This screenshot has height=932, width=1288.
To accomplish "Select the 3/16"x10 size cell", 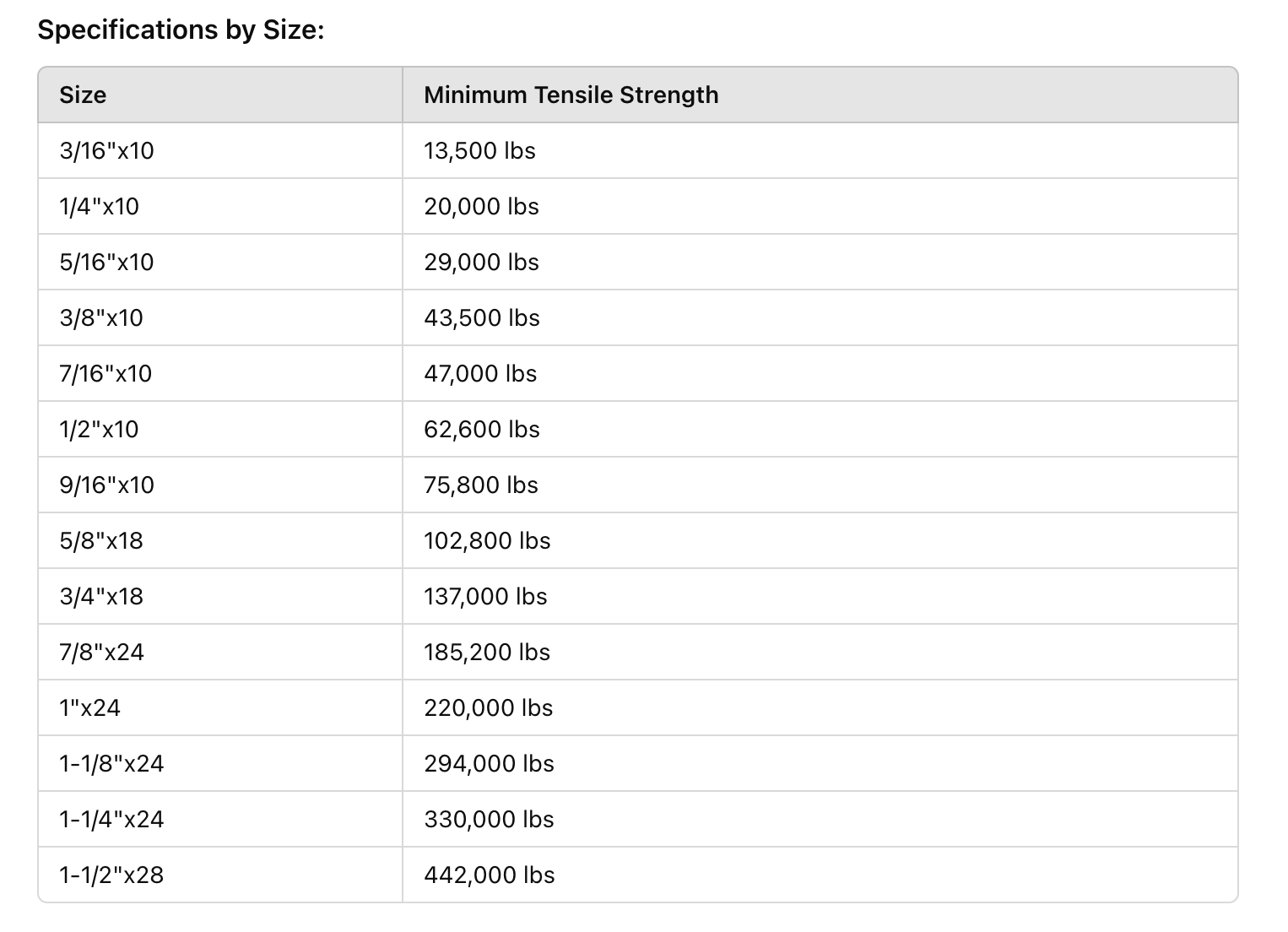I will [x=220, y=150].
